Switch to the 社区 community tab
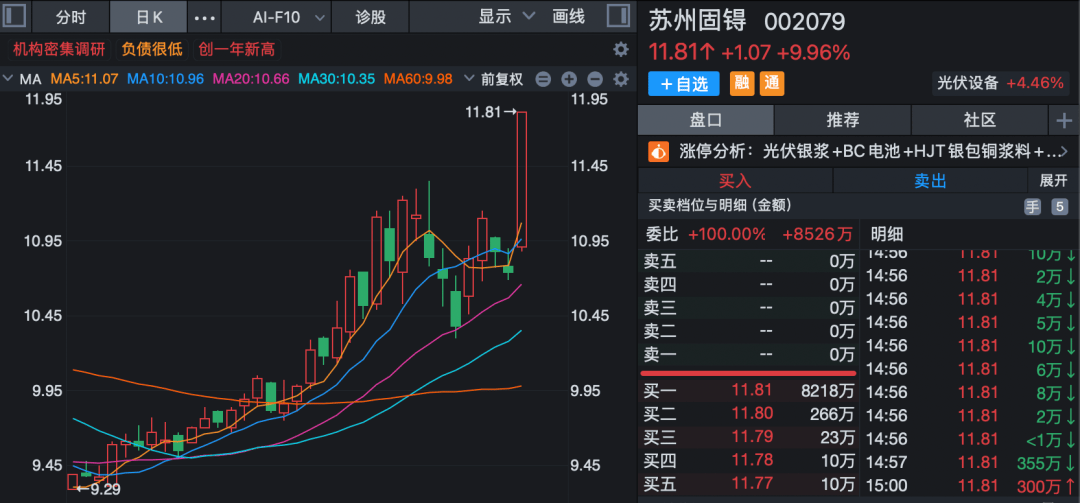1080x503 pixels. [x=979, y=120]
